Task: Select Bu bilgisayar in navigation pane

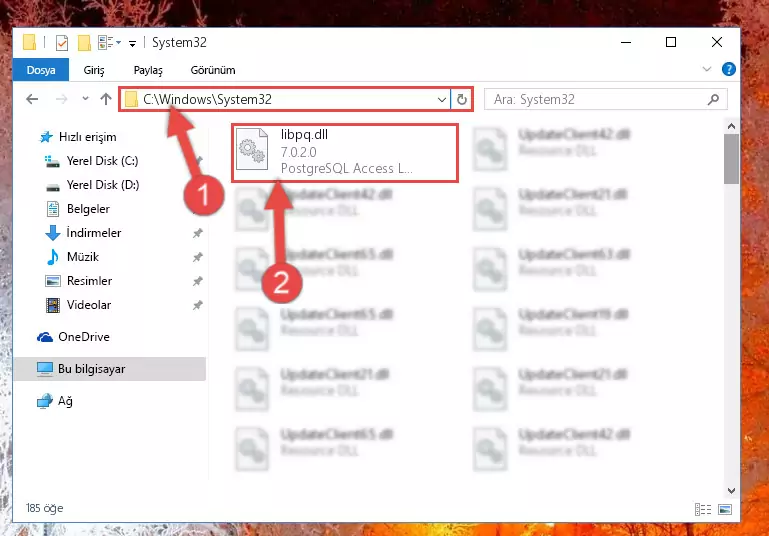Action: pos(109,369)
